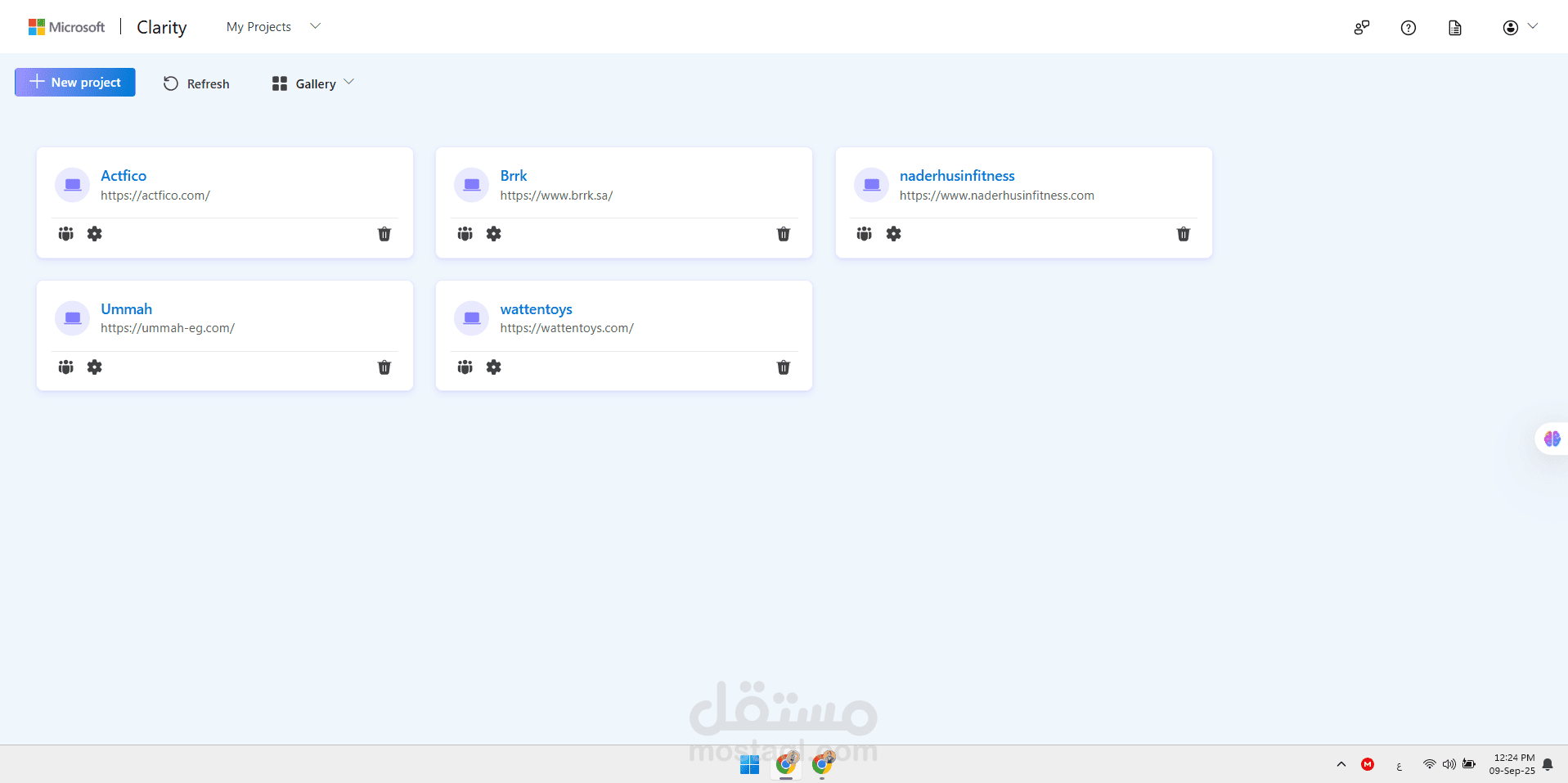Open the Windows Start menu

tap(749, 764)
